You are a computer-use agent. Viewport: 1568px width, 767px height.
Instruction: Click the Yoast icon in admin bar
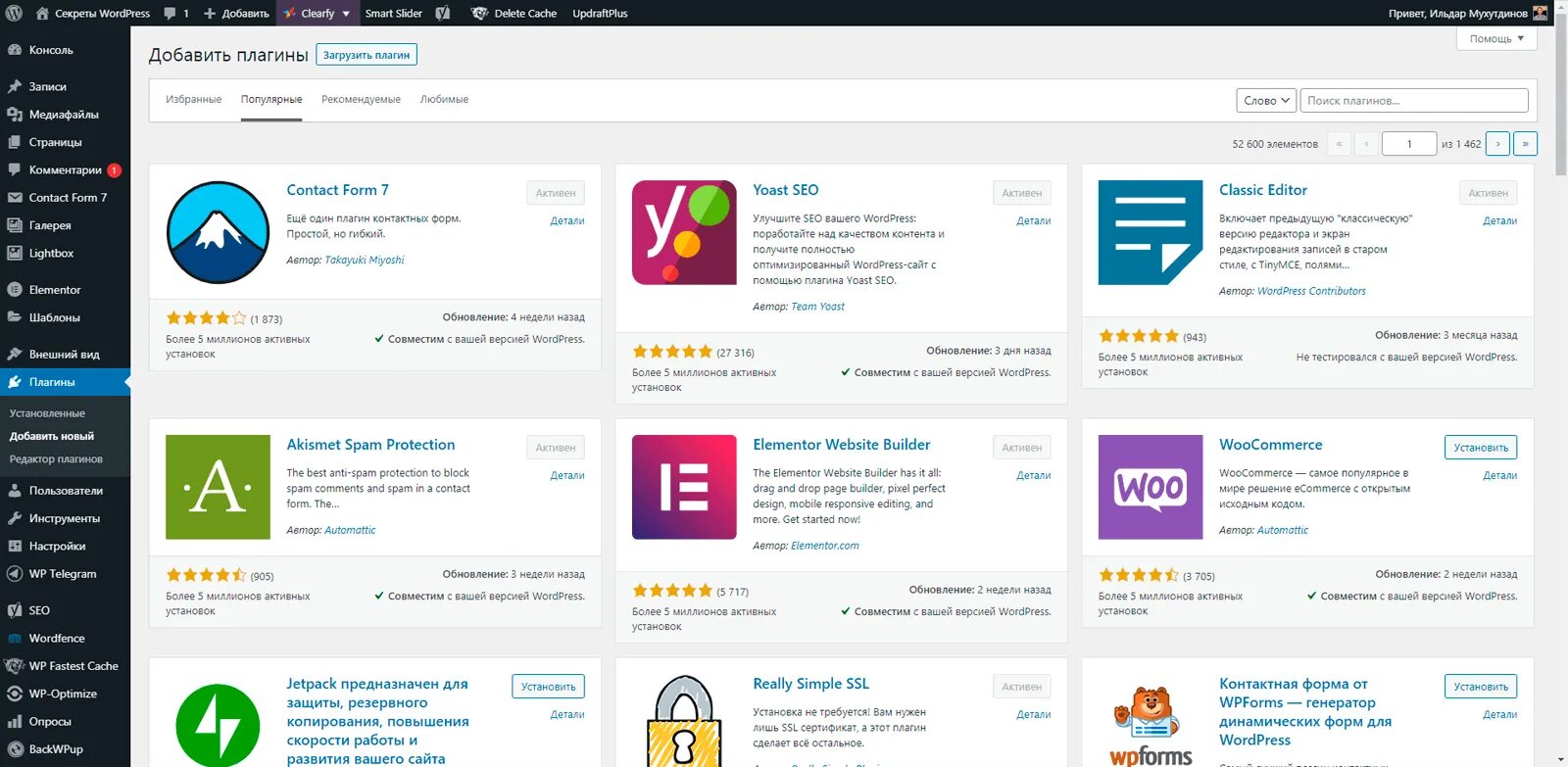[x=443, y=14]
